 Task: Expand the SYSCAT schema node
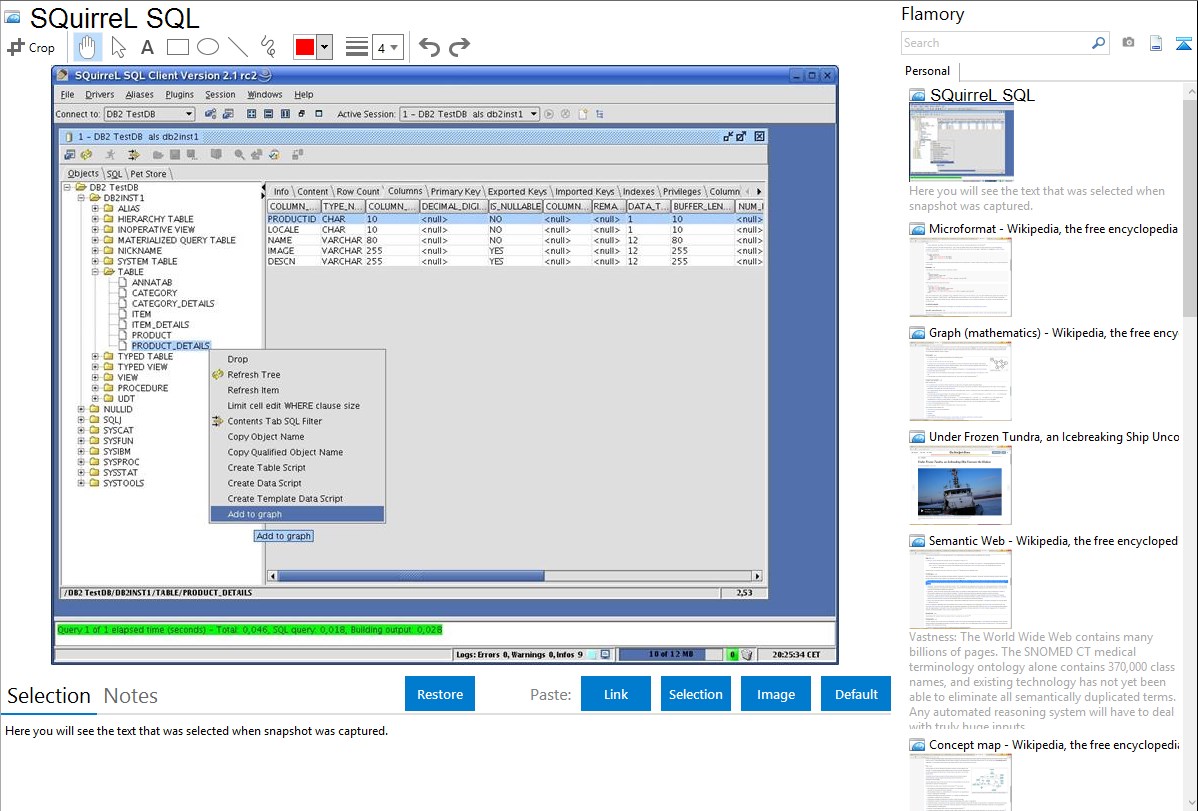81,430
